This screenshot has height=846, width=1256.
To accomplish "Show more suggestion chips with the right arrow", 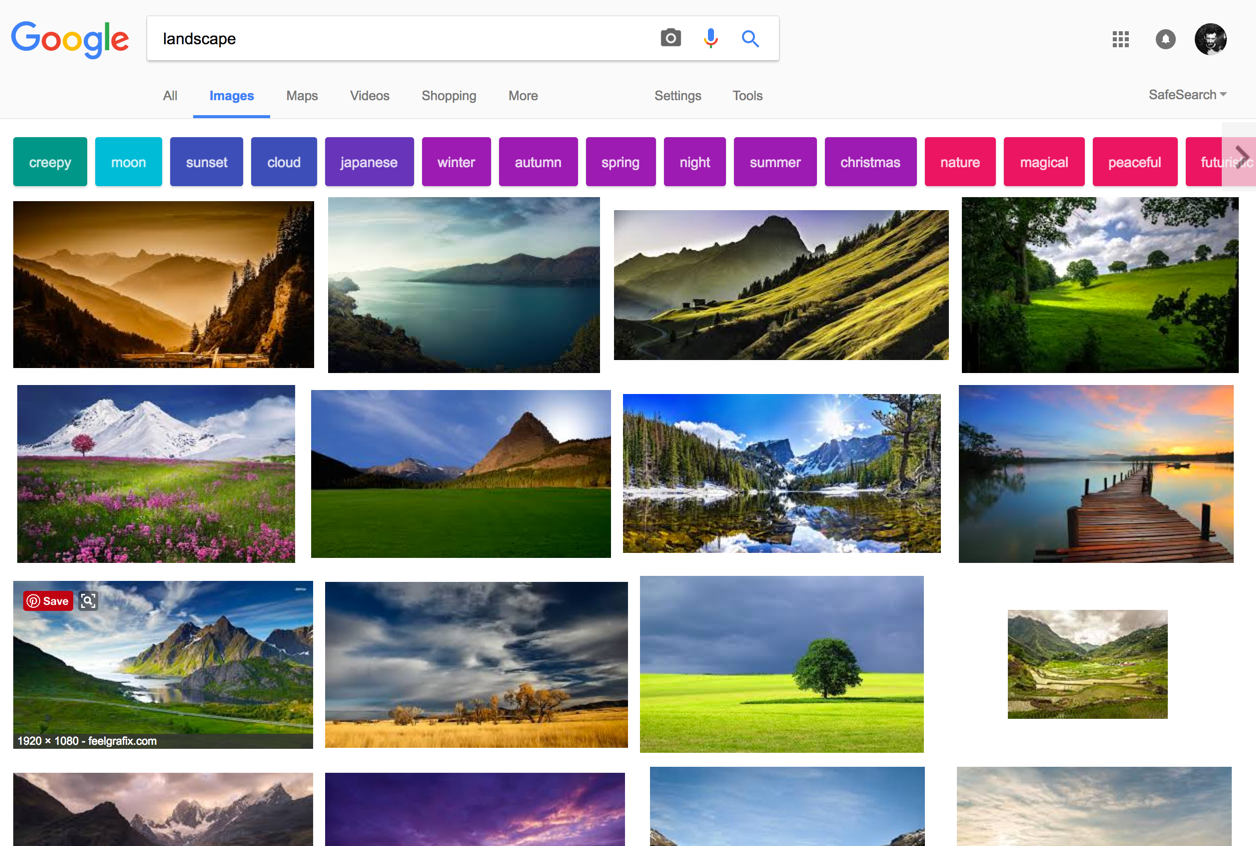I will click(x=1240, y=157).
